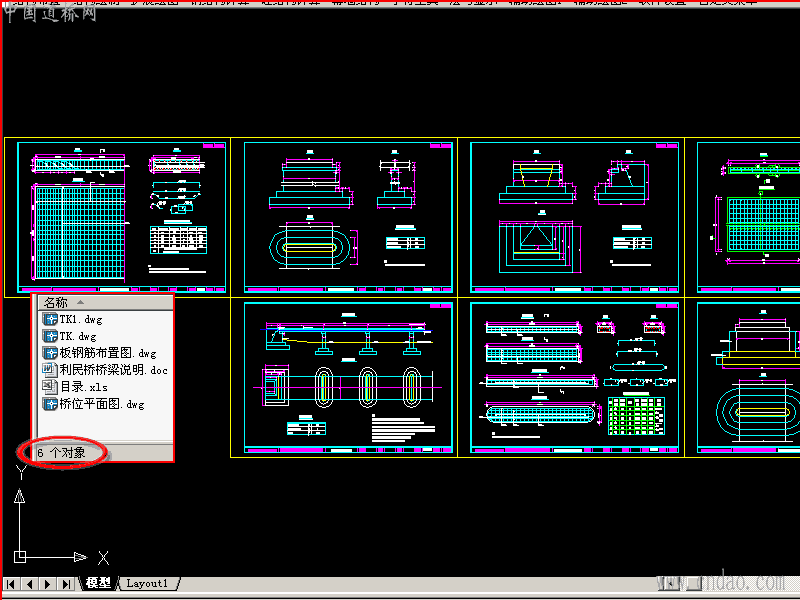The width and height of the screenshot is (800, 600).
Task: Select the top-left rebar grid drawing sheet
Action: point(121,217)
